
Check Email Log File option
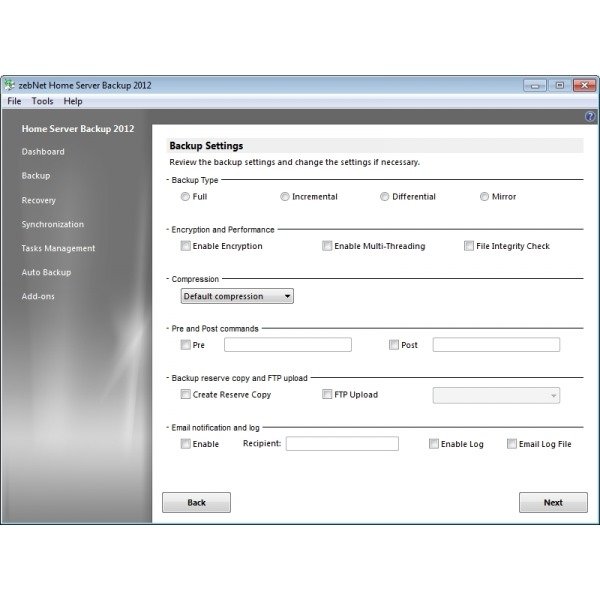click(512, 443)
